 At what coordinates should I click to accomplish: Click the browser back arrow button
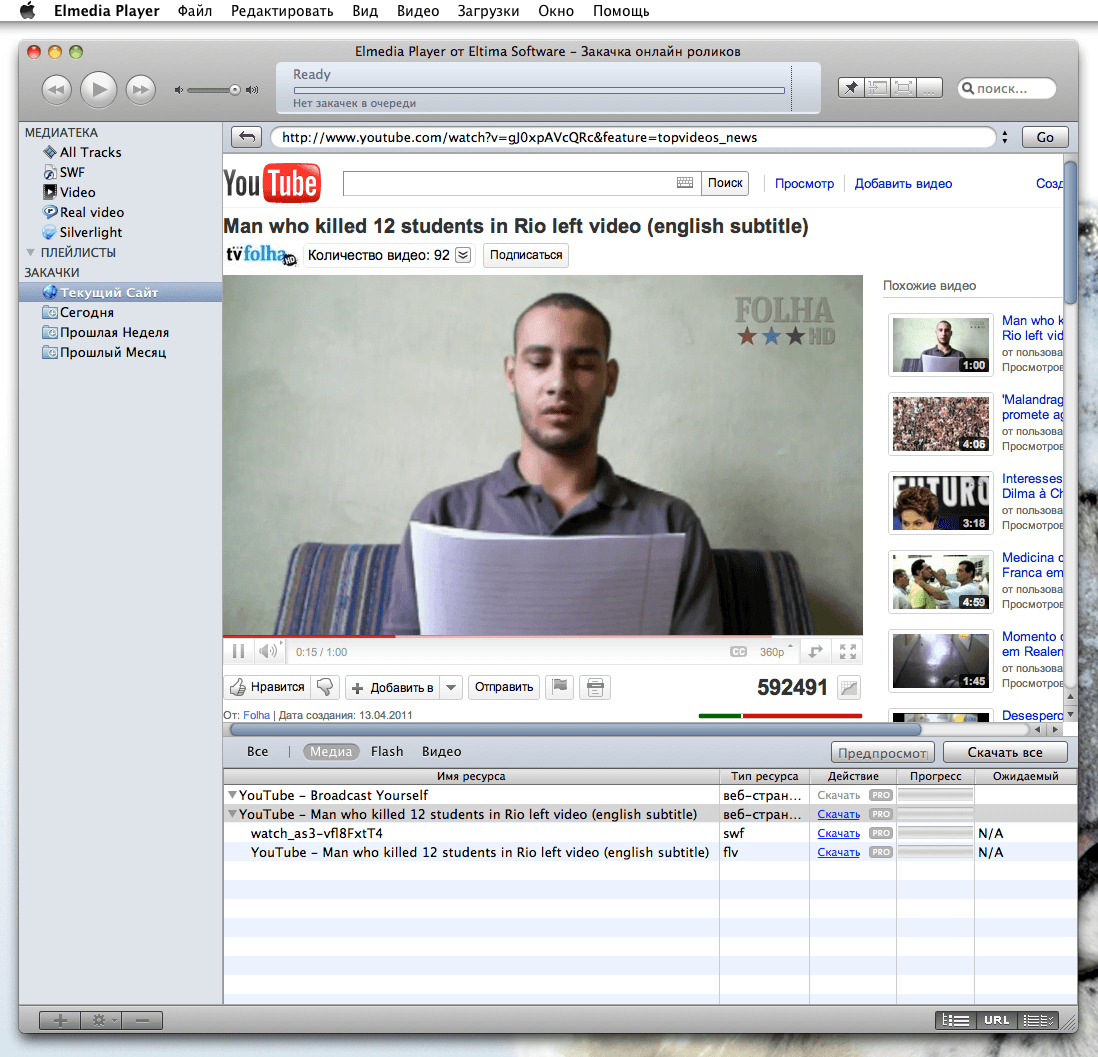coord(246,137)
